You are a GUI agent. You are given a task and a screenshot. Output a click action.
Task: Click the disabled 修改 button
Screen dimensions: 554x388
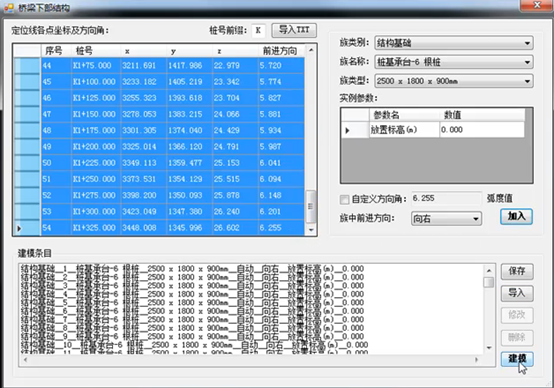pyautogui.click(x=517, y=315)
